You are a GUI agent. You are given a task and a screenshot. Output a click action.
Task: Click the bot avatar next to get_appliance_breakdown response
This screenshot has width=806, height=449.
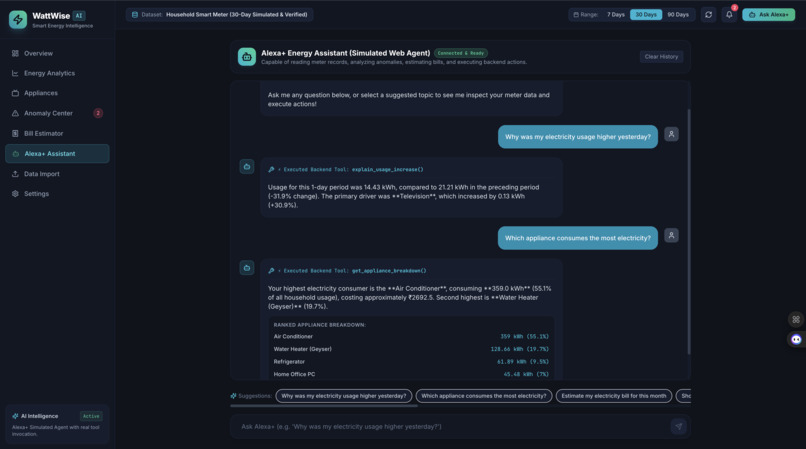[x=247, y=268]
